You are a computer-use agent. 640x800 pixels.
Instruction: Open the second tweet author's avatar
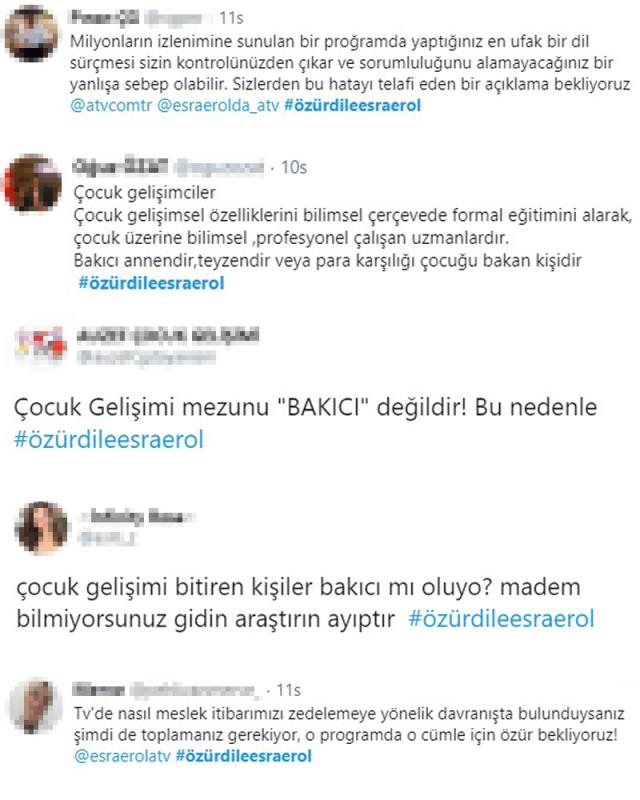33,183
